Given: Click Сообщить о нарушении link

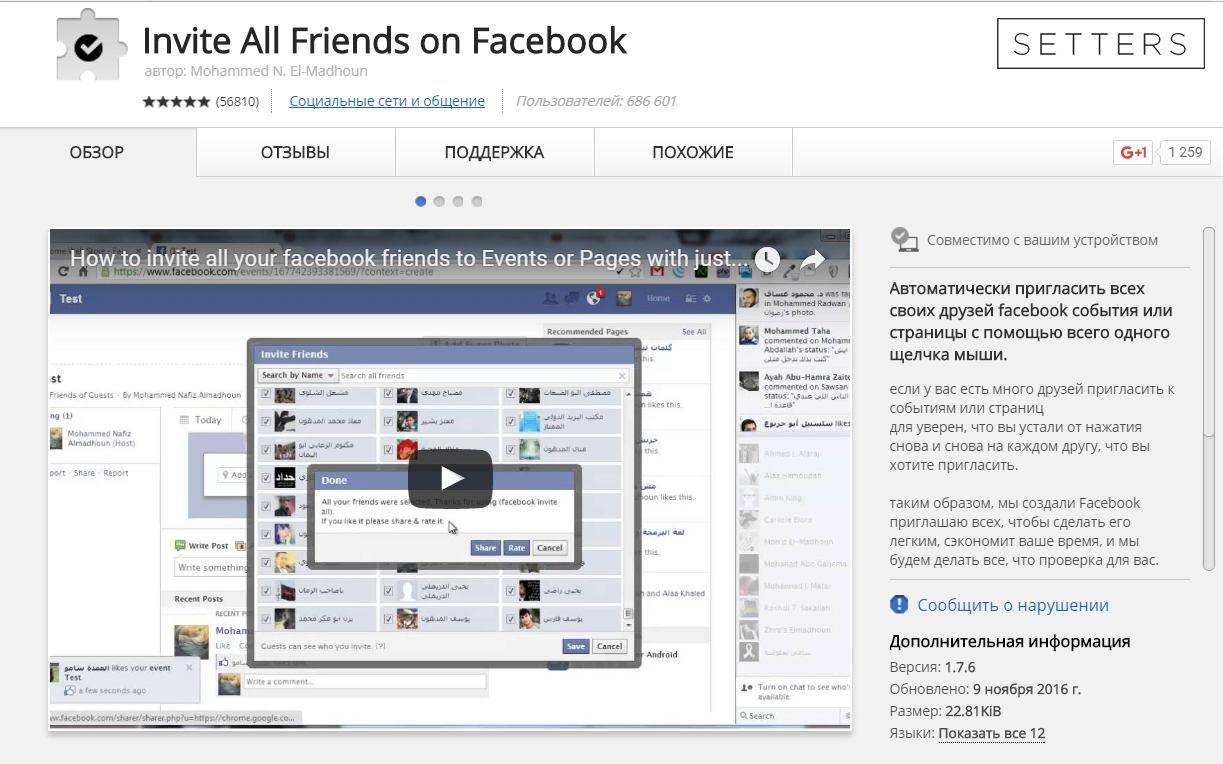Looking at the screenshot, I should tap(1013, 605).
